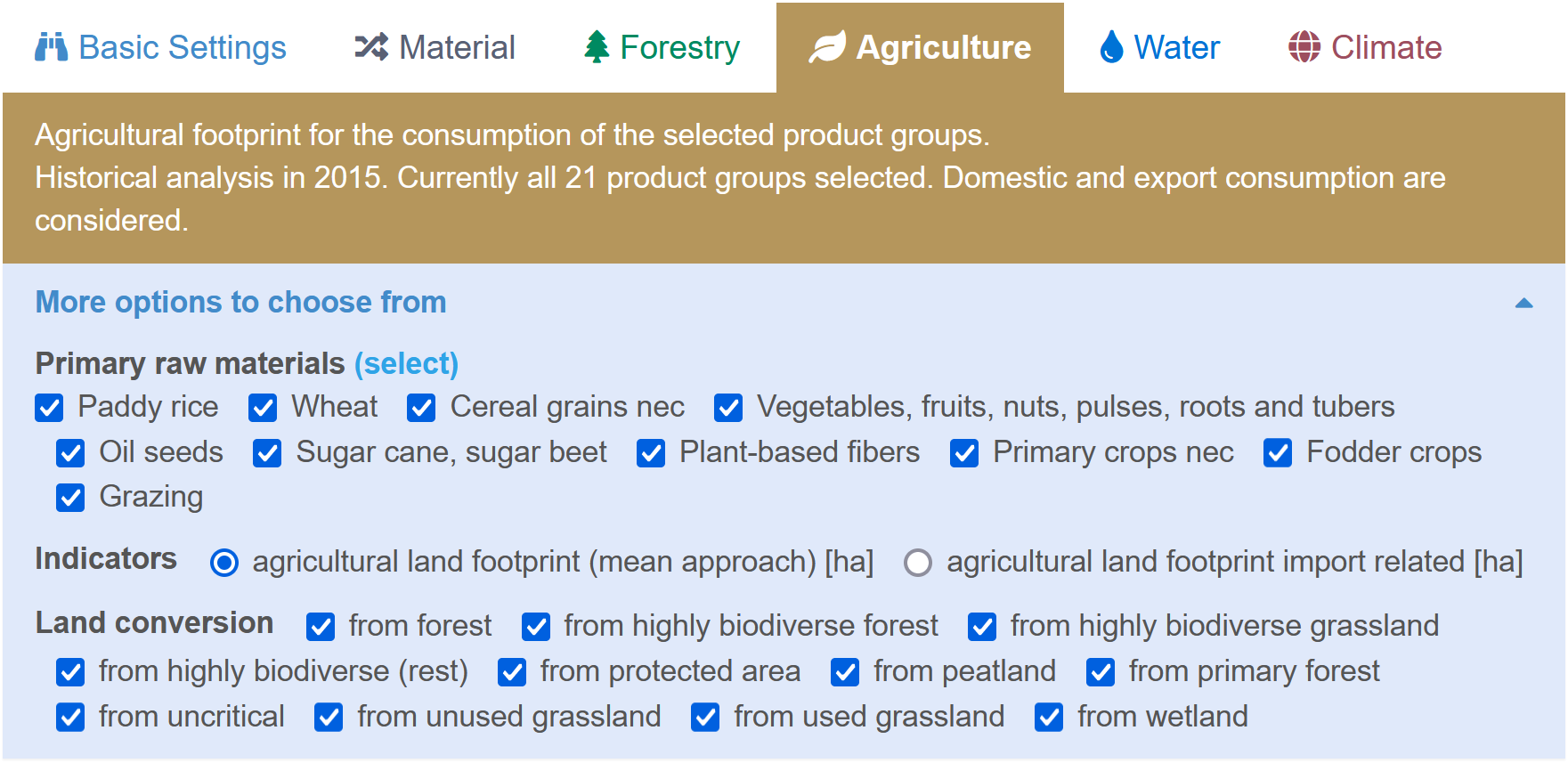The height and width of the screenshot is (763, 1568).
Task: Select agricultural land footprint import related radio
Action: click(x=918, y=563)
